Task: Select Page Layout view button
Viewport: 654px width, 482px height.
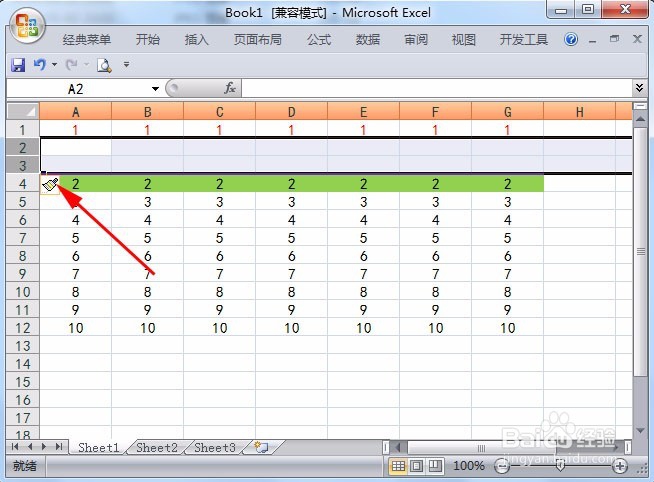Action: (416, 466)
